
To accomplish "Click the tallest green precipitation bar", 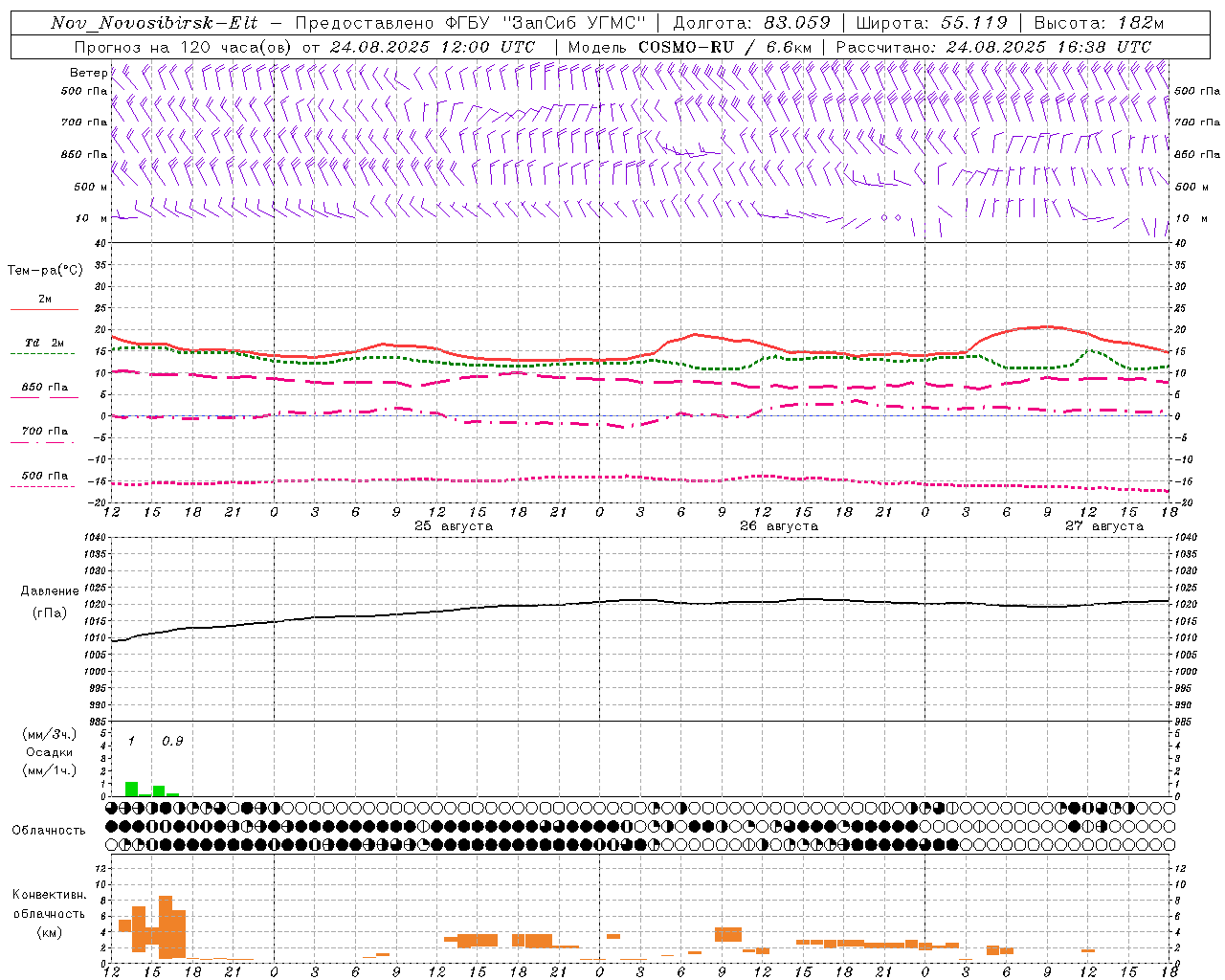I will (x=131, y=790).
